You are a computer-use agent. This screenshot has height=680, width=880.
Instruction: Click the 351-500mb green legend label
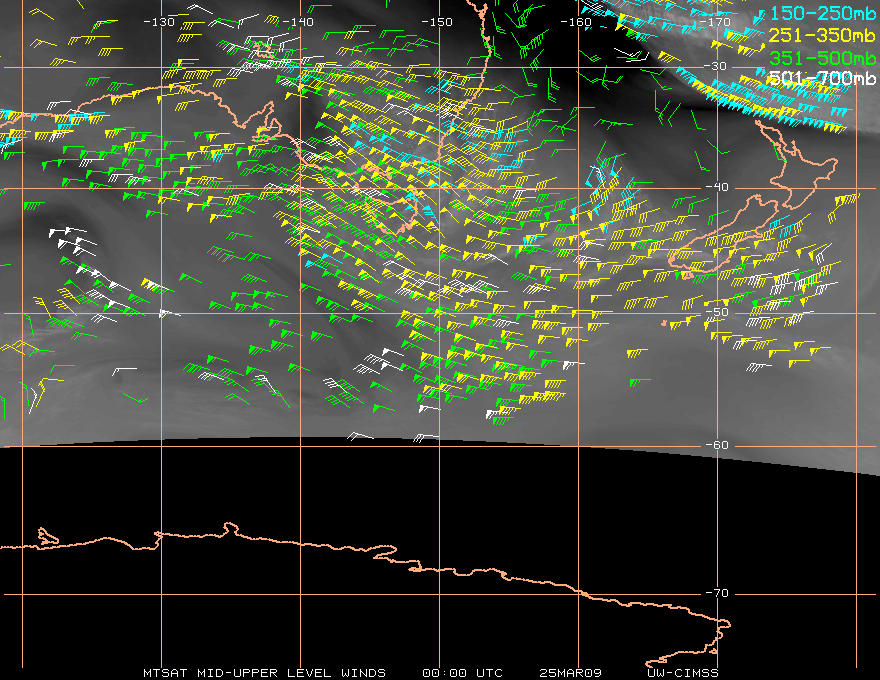823,58
